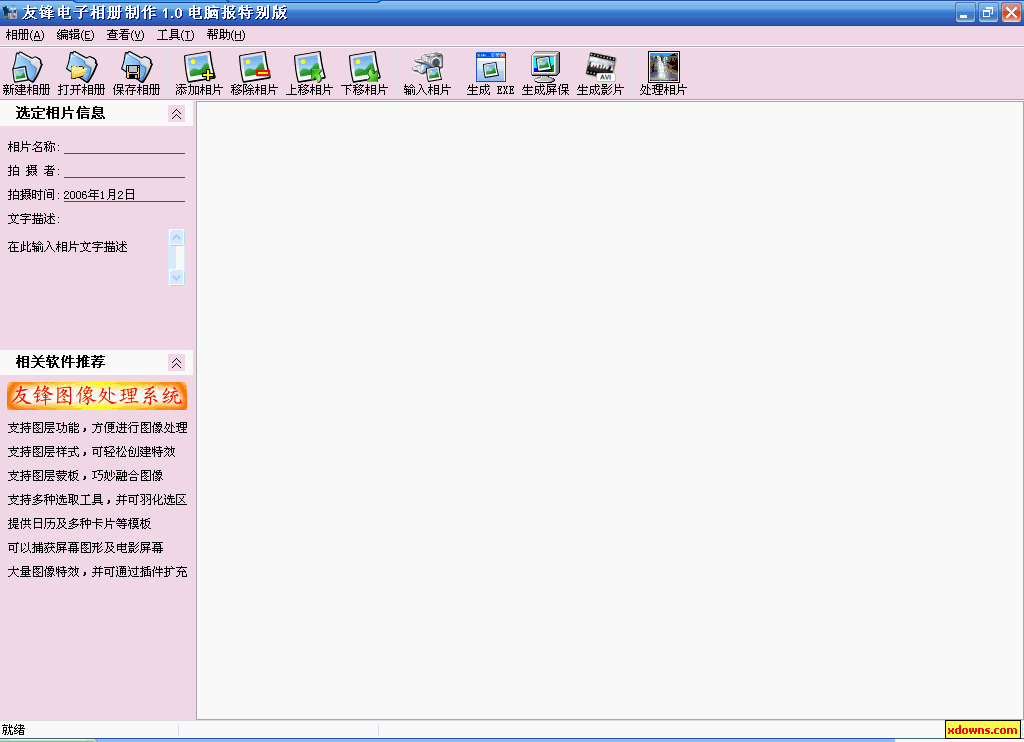Minimize the application window
1024x742 pixels.
point(965,12)
